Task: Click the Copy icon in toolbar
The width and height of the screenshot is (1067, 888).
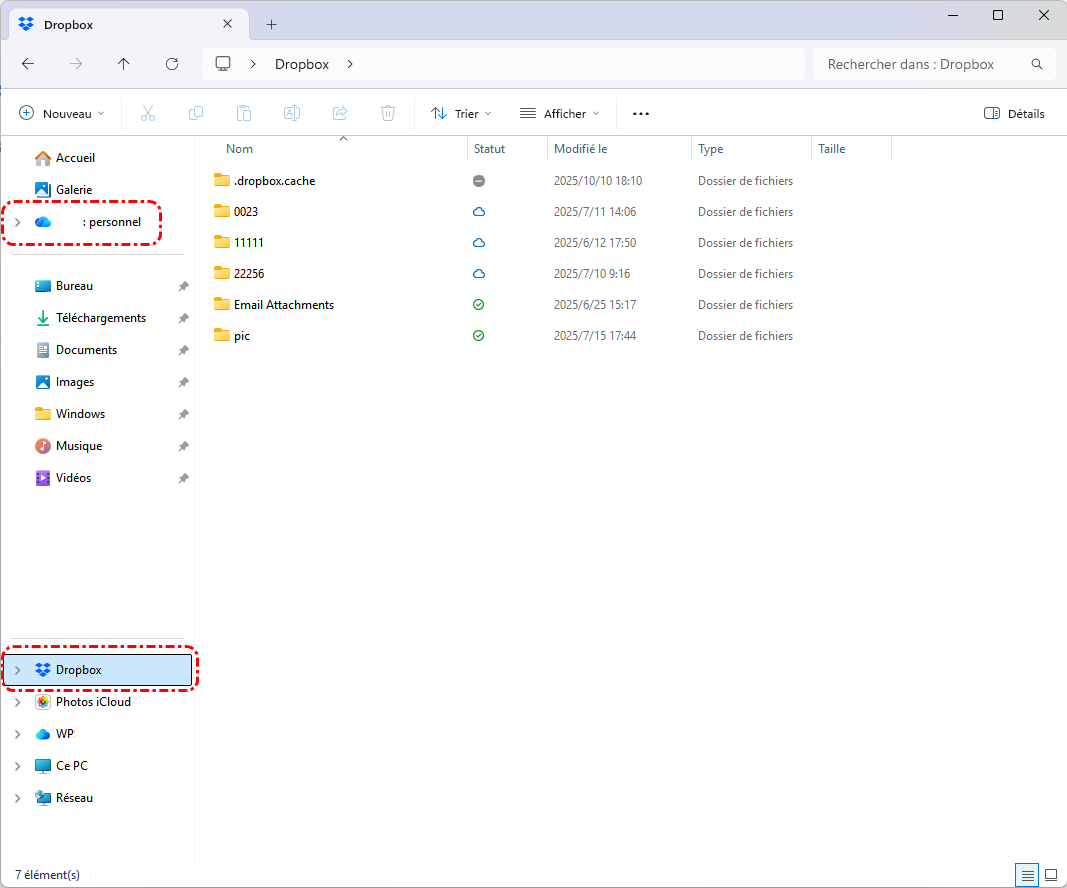Action: point(196,113)
